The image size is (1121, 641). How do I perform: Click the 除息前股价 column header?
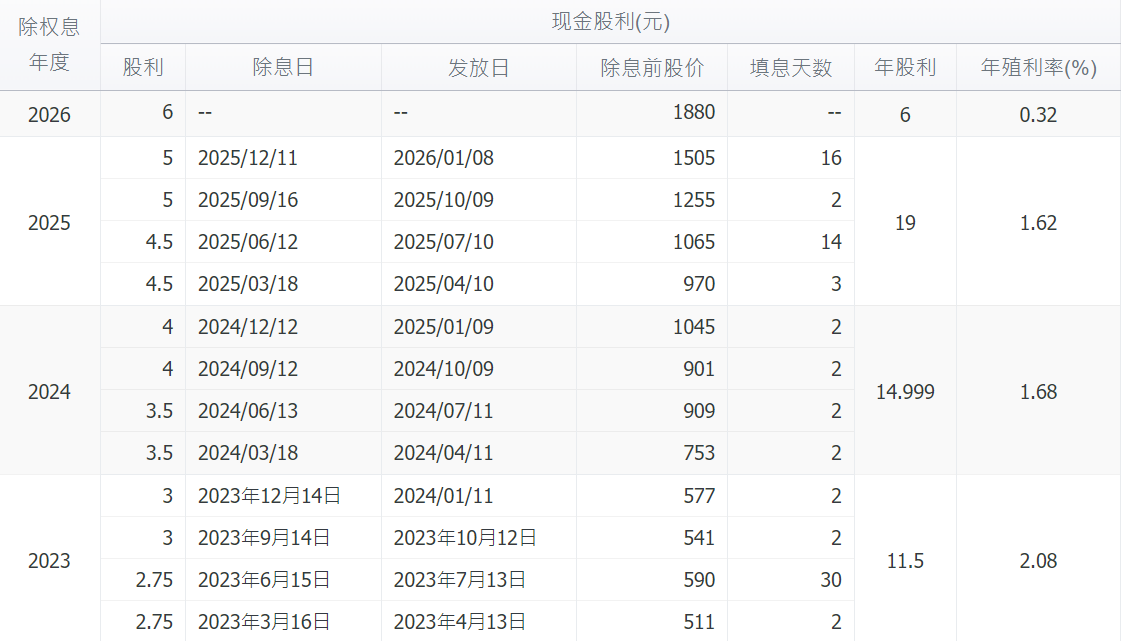pos(652,68)
